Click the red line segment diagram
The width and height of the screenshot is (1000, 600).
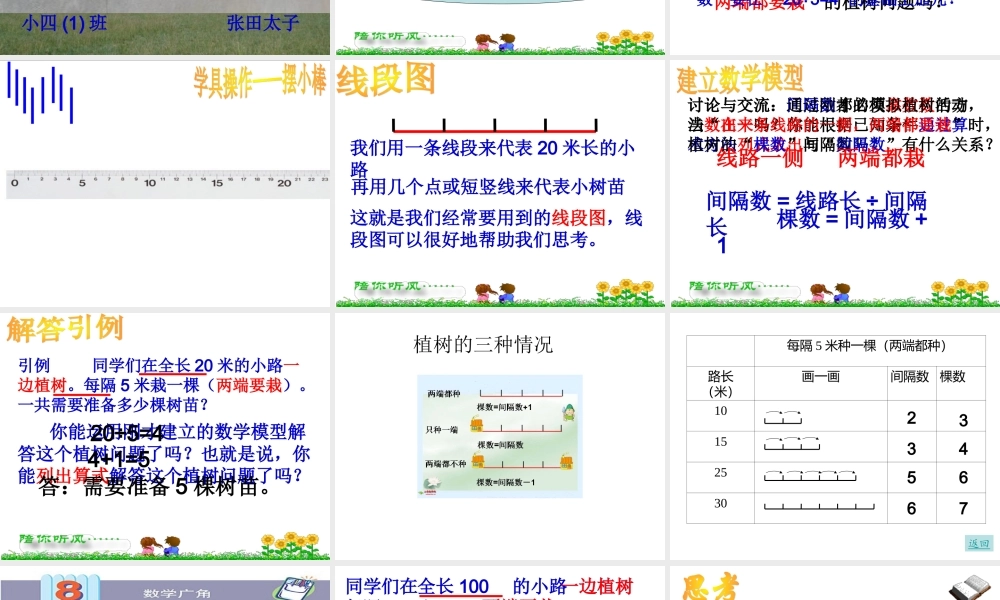[497, 127]
